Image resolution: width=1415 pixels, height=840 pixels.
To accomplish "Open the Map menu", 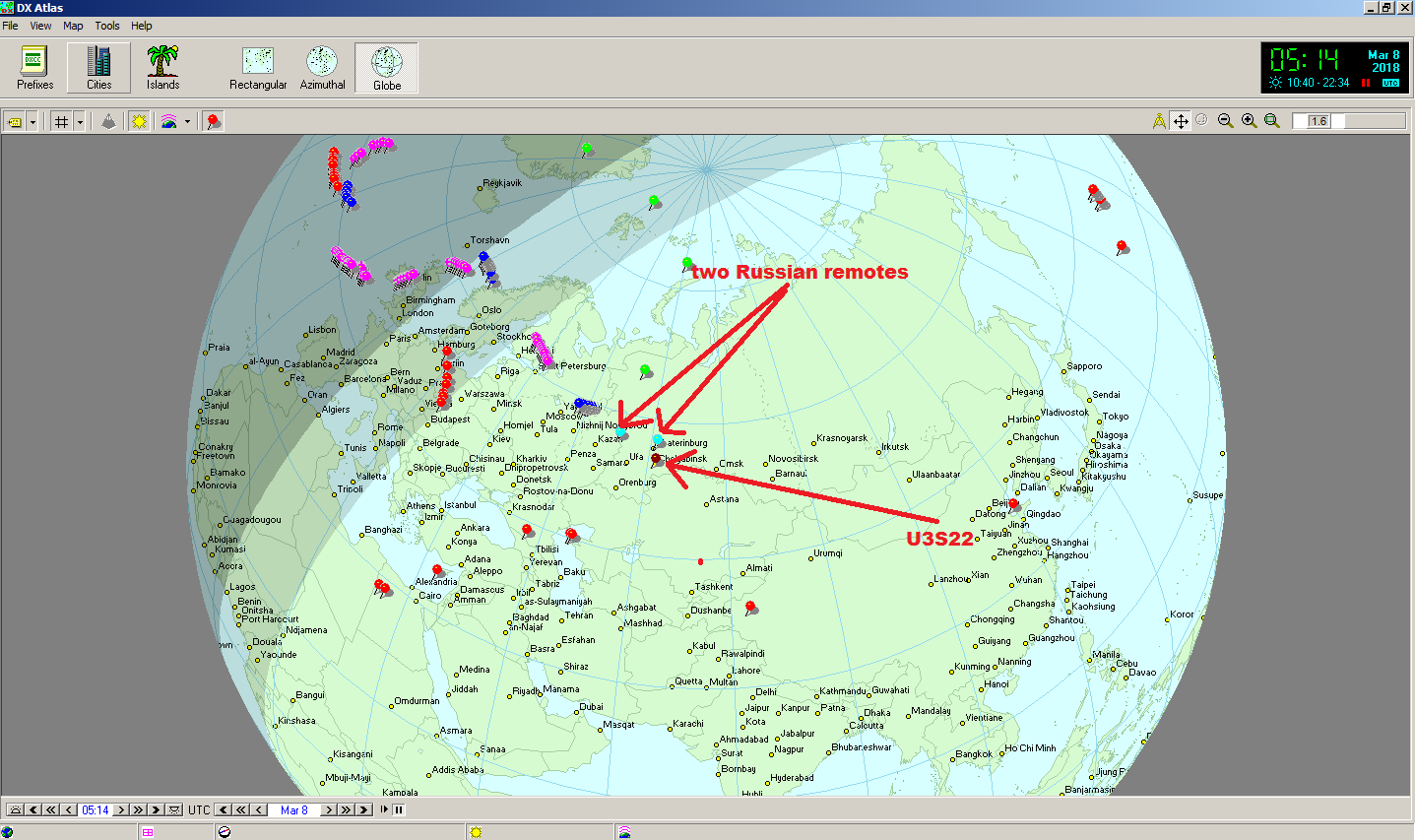I will coord(73,26).
